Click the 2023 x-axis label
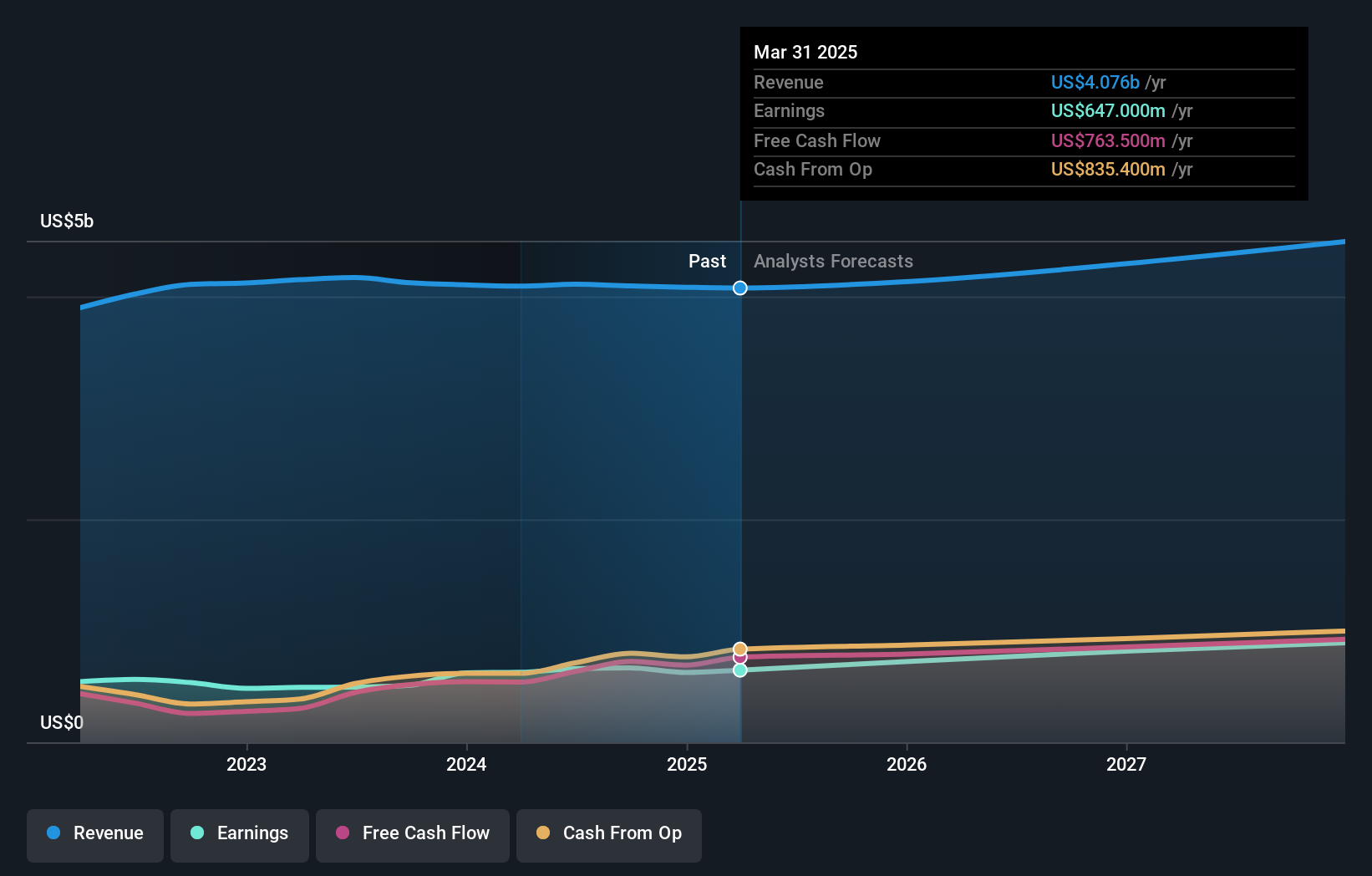1372x876 pixels. 246,764
